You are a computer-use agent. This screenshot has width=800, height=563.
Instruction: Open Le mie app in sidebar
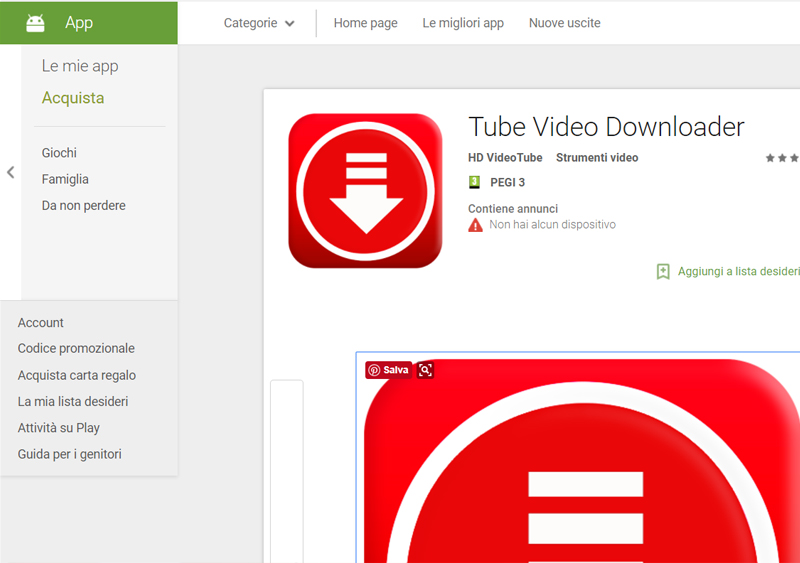pyautogui.click(x=80, y=66)
